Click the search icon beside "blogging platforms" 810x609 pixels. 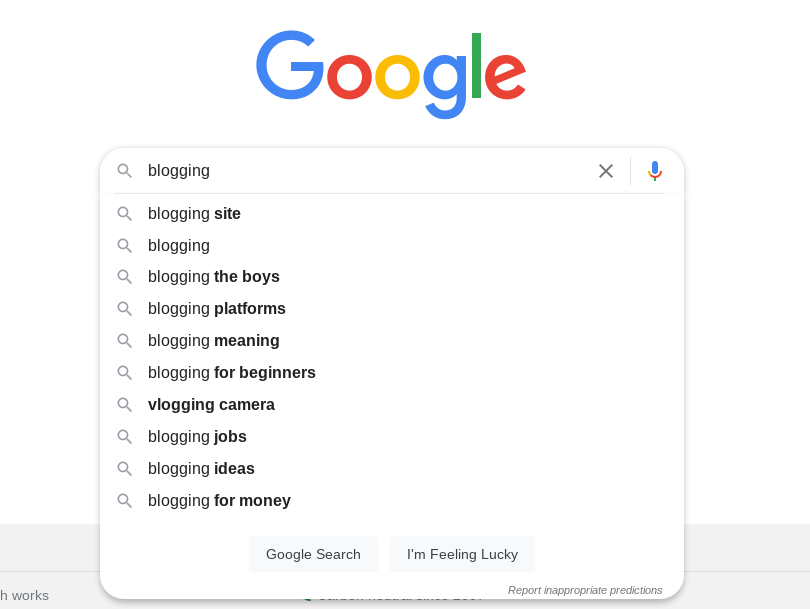(125, 308)
